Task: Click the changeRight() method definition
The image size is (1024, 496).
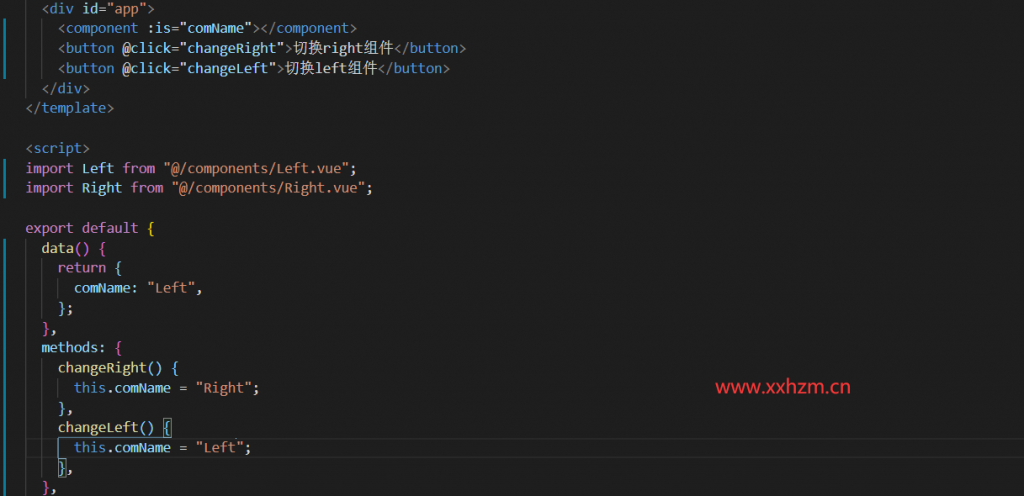Action: click(x=110, y=368)
